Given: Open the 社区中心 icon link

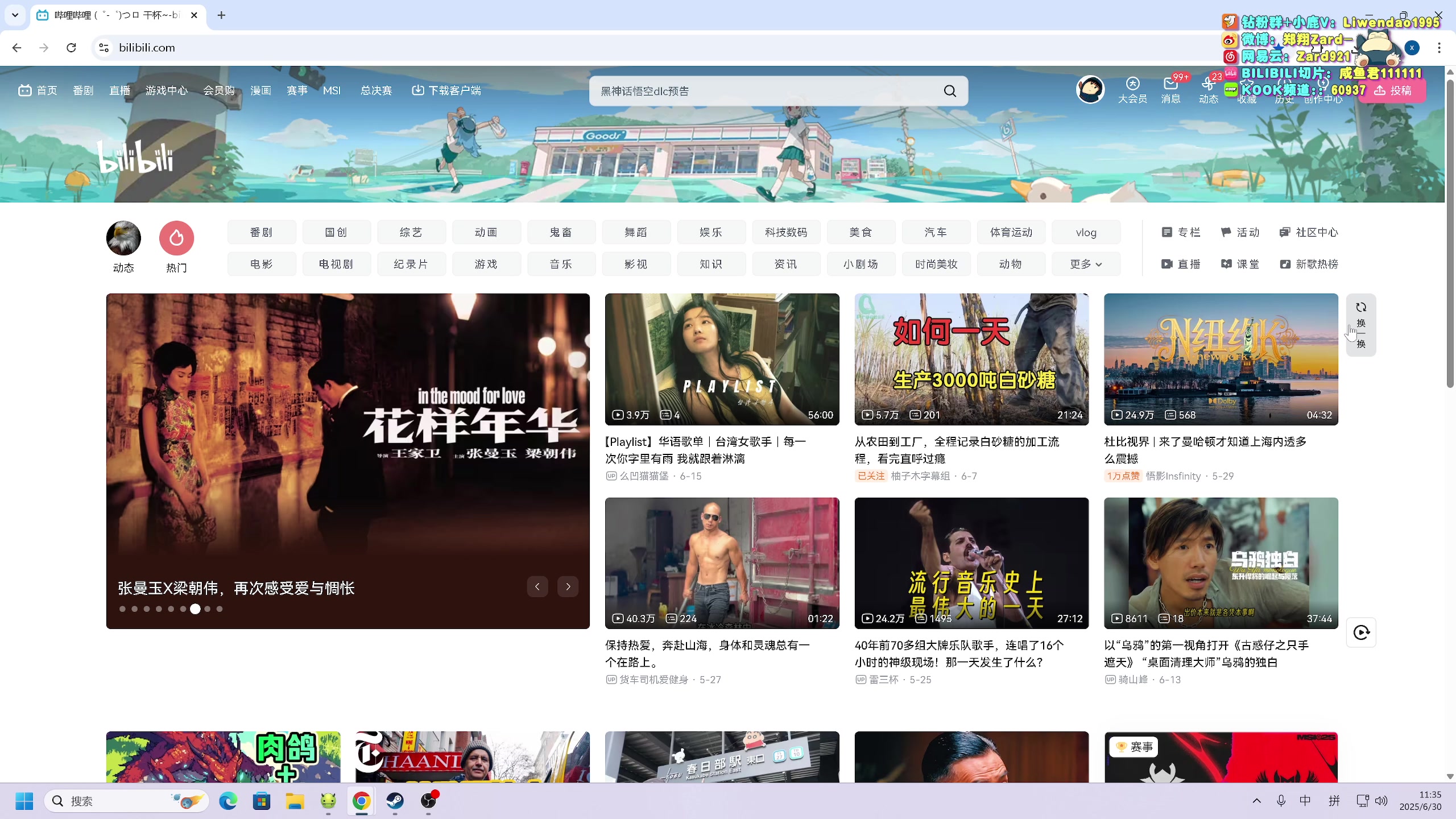Looking at the screenshot, I should tap(1309, 232).
